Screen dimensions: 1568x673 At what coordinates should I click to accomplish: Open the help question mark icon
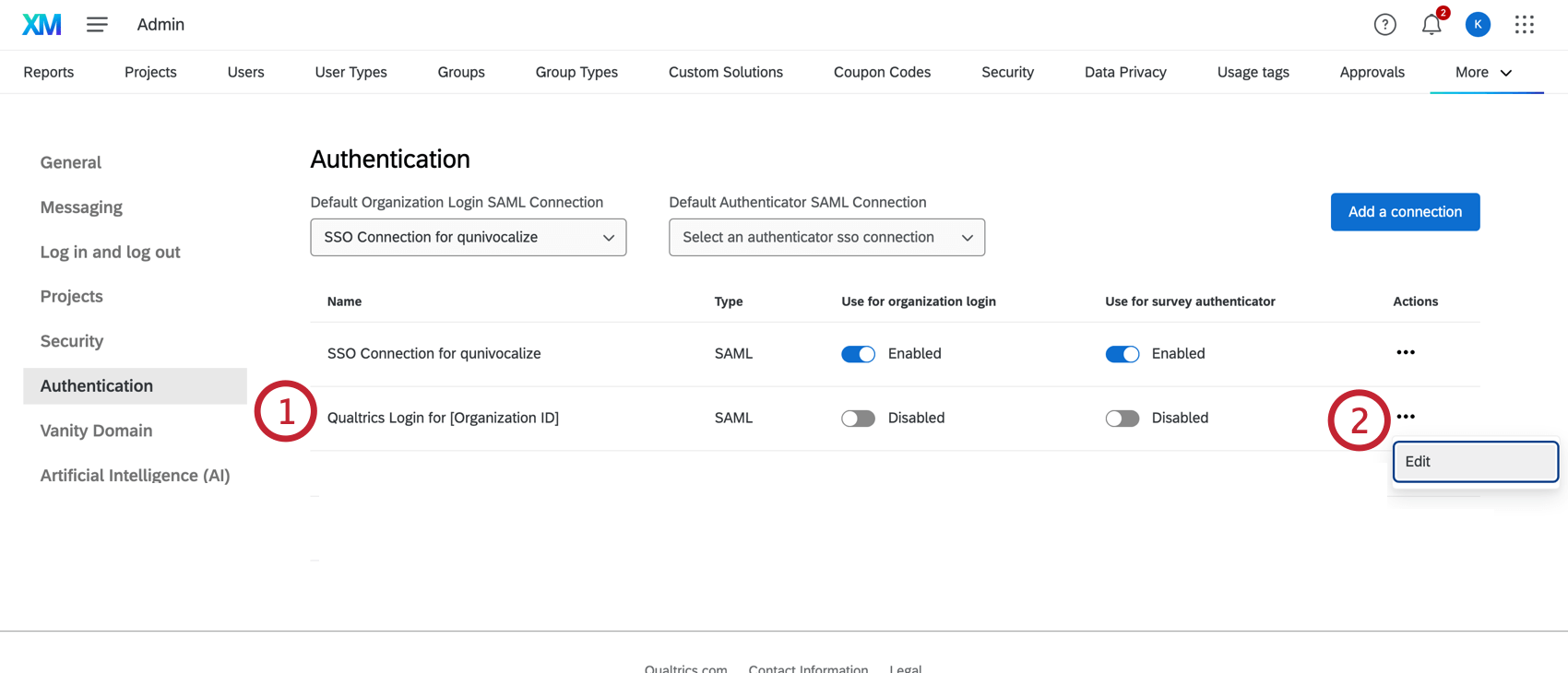point(1384,25)
